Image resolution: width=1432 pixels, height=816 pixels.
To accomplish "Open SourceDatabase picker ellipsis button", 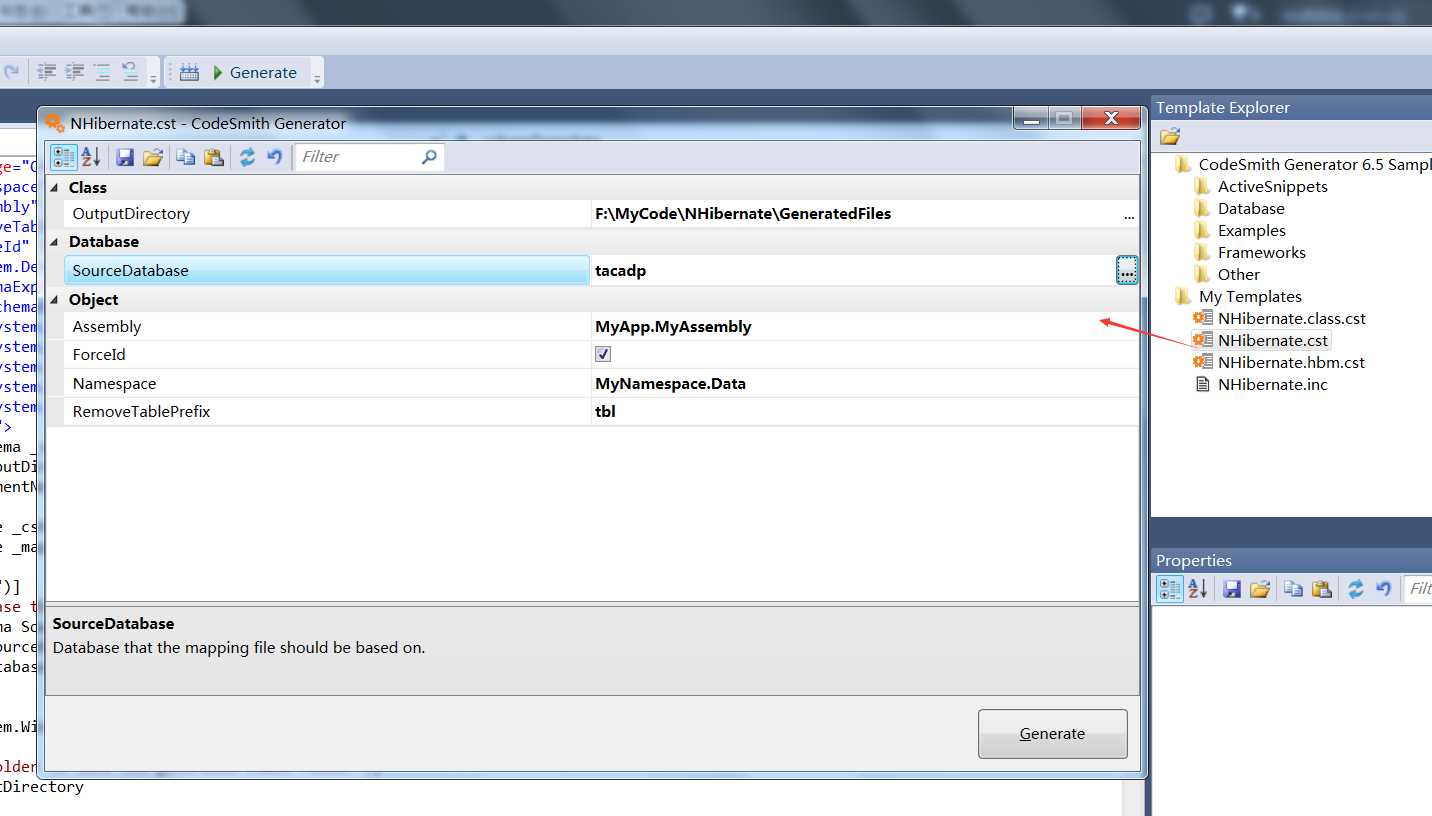I will point(1127,270).
